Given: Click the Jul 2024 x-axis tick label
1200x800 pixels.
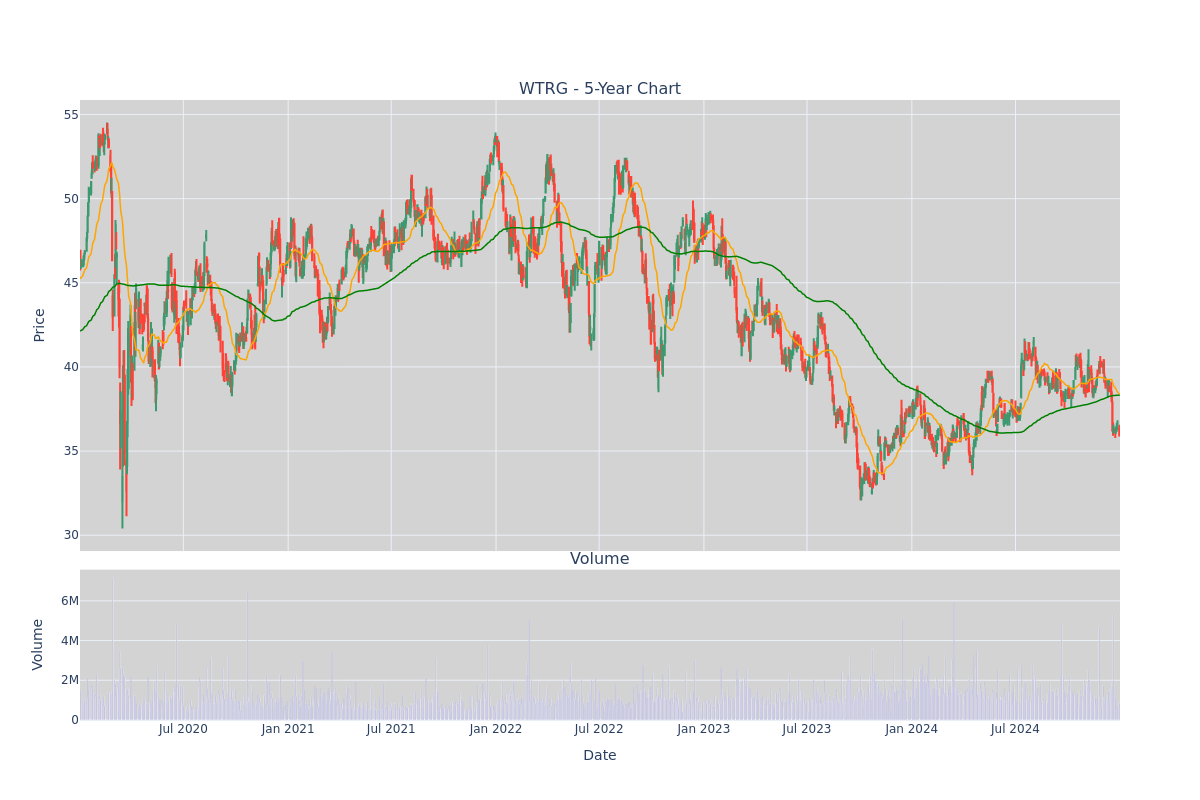Looking at the screenshot, I should click(x=1015, y=729).
